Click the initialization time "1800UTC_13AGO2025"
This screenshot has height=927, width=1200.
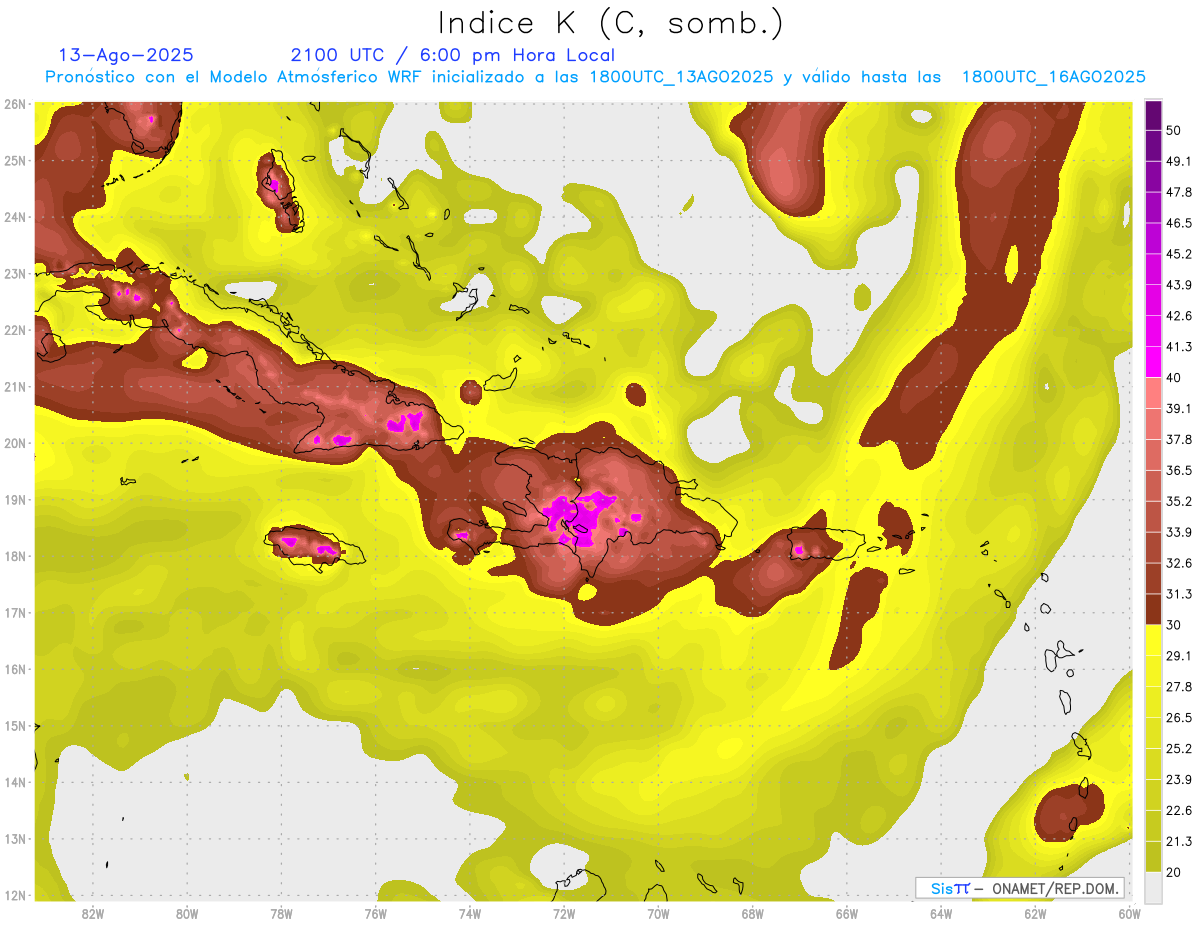tap(681, 77)
